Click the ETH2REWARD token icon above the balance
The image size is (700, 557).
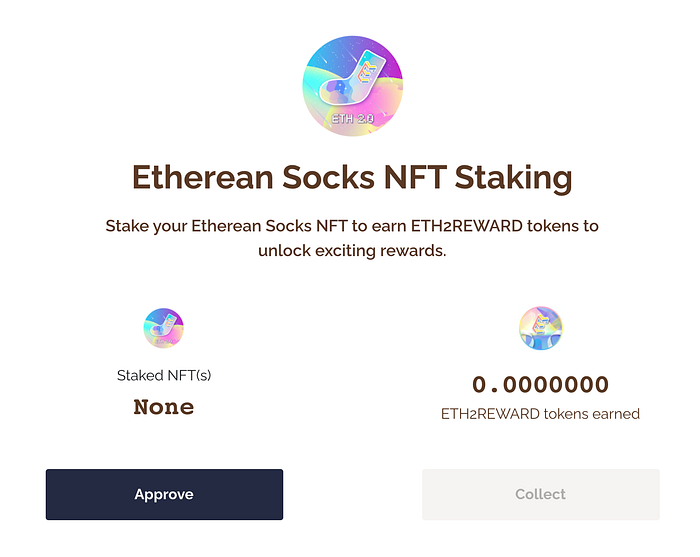pos(541,328)
